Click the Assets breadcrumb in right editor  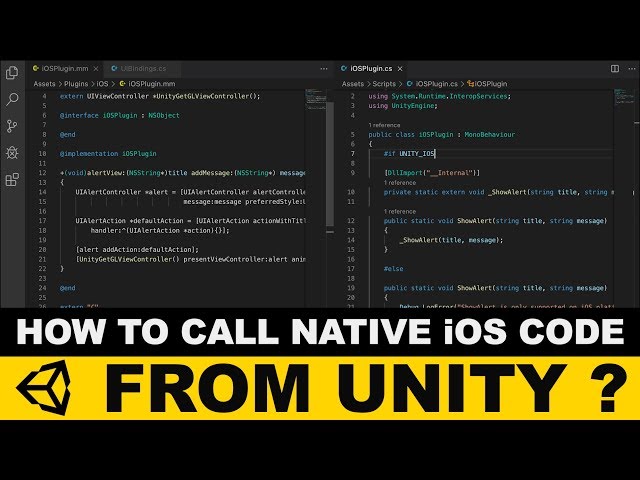353,84
